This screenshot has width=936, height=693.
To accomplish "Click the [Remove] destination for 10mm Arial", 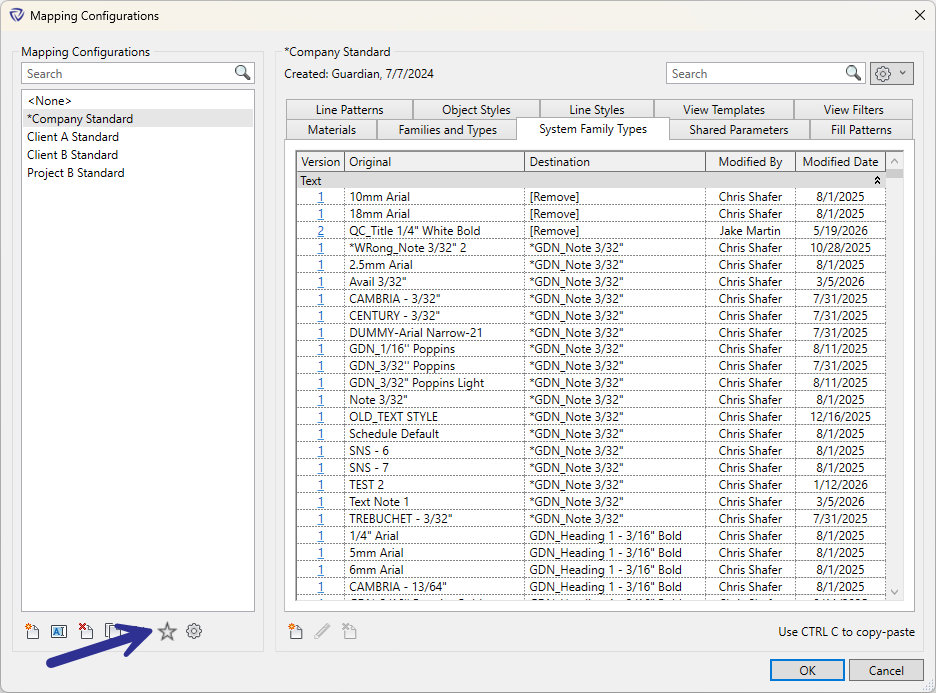I will pos(615,196).
